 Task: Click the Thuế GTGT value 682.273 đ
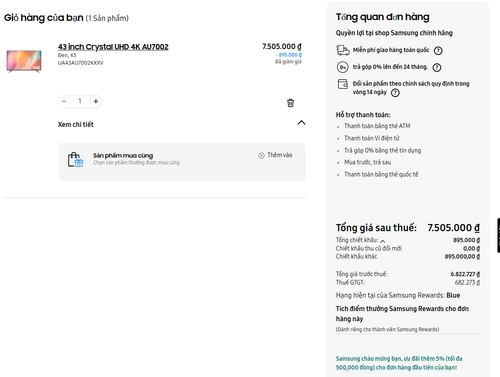coord(467,282)
